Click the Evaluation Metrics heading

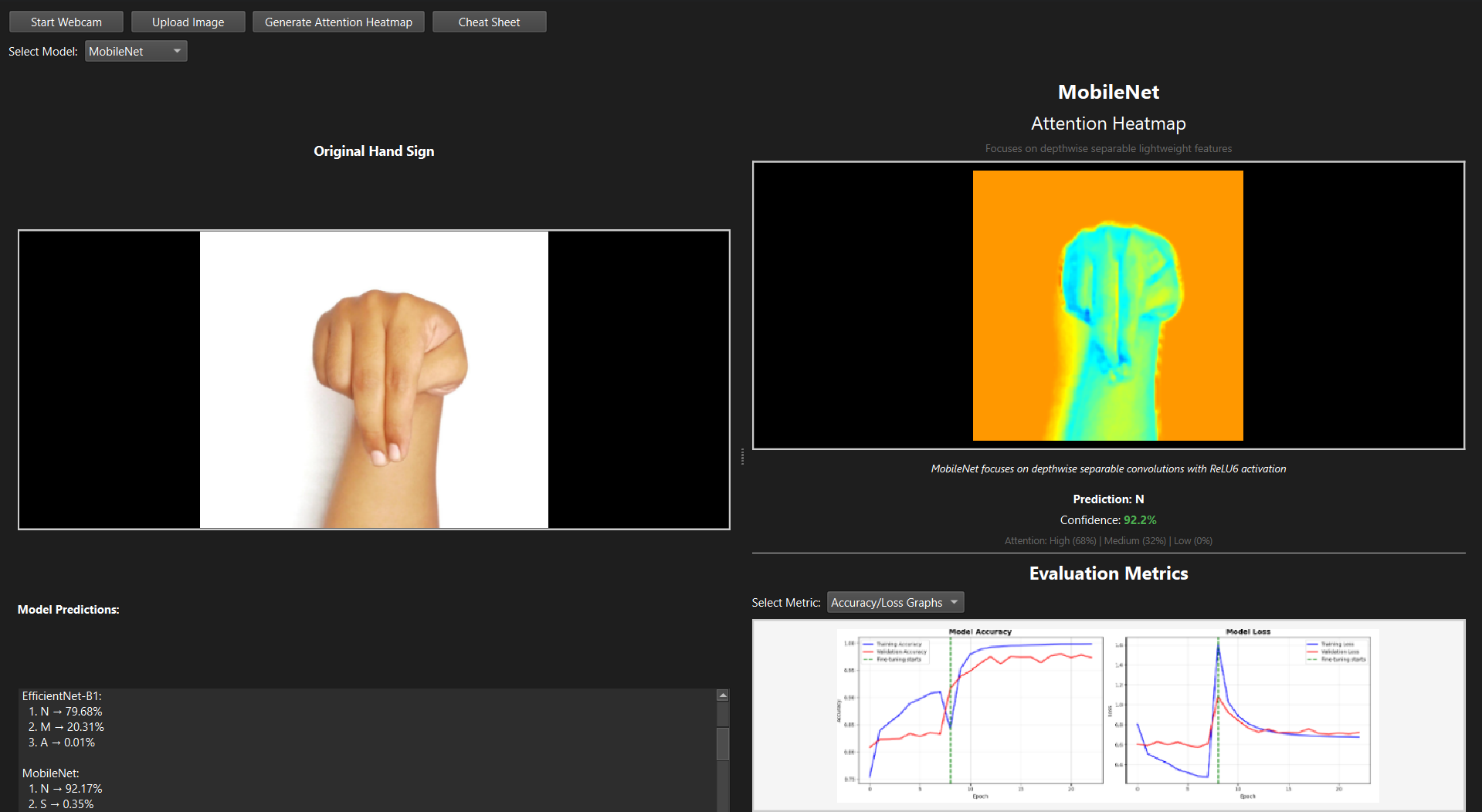1108,573
